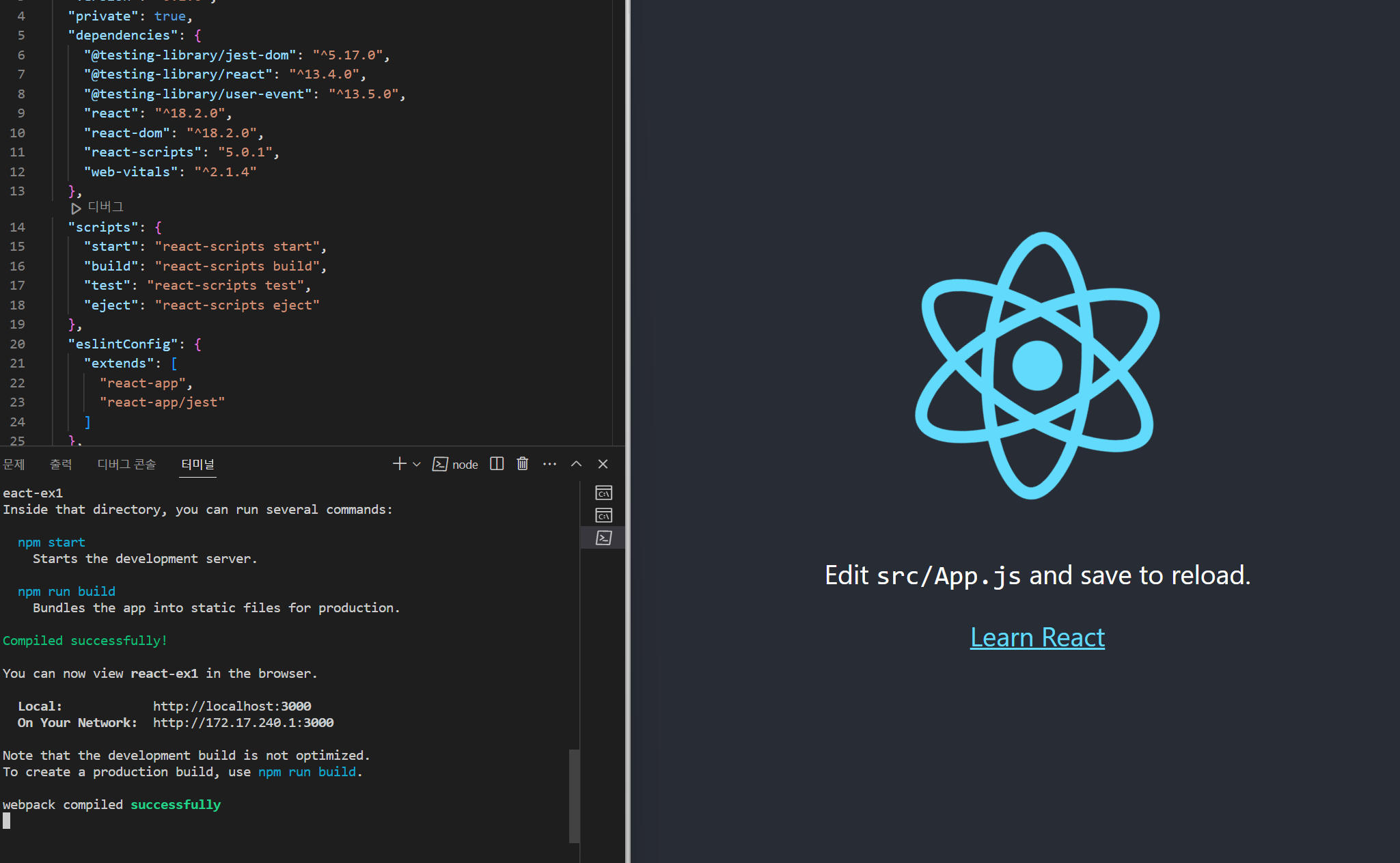Close the terminal panel
The height and width of the screenshot is (863, 1400).
603,464
